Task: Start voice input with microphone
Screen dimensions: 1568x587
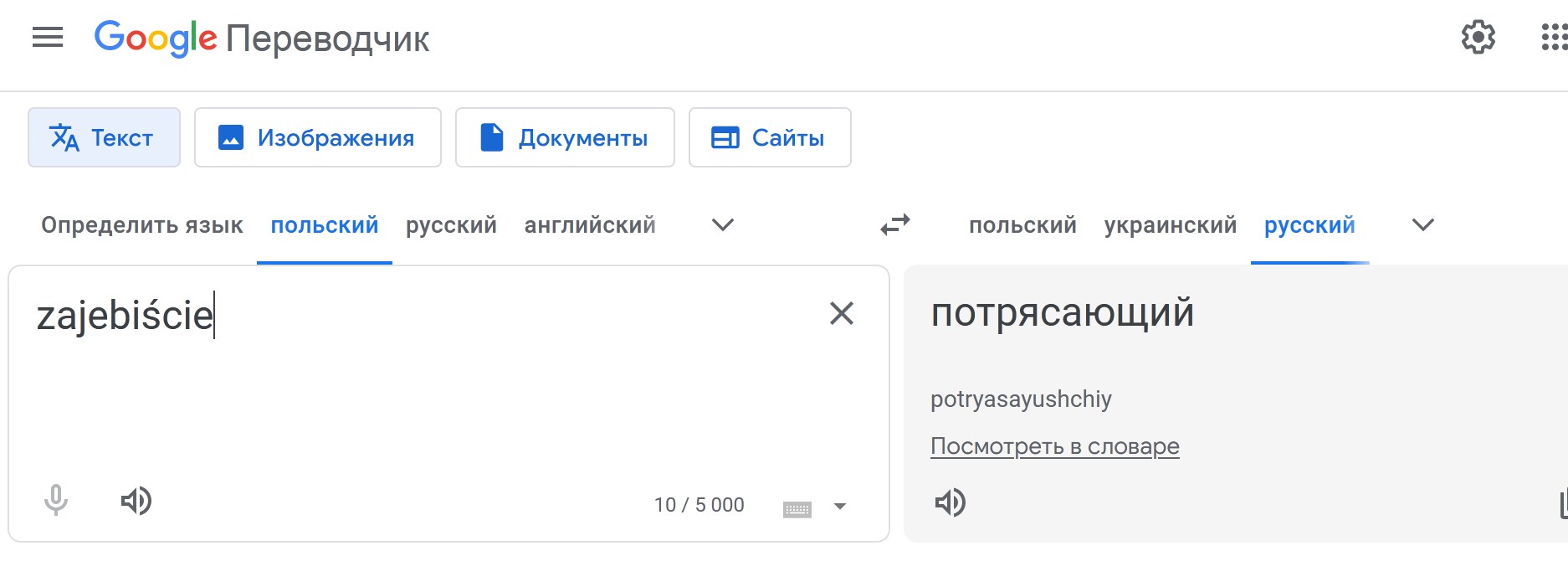Action: [56, 501]
